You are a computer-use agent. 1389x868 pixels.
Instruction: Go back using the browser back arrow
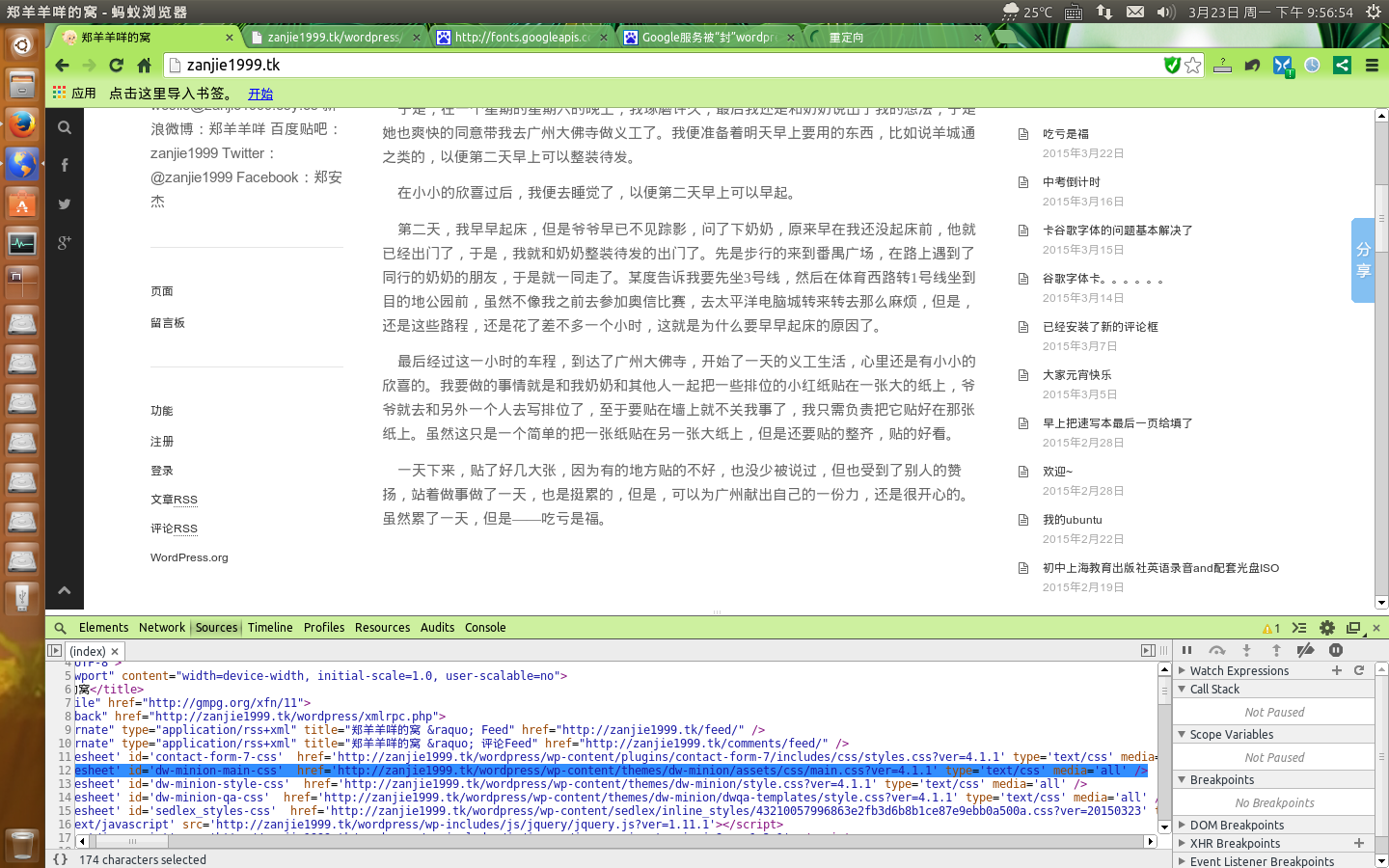tap(62, 66)
